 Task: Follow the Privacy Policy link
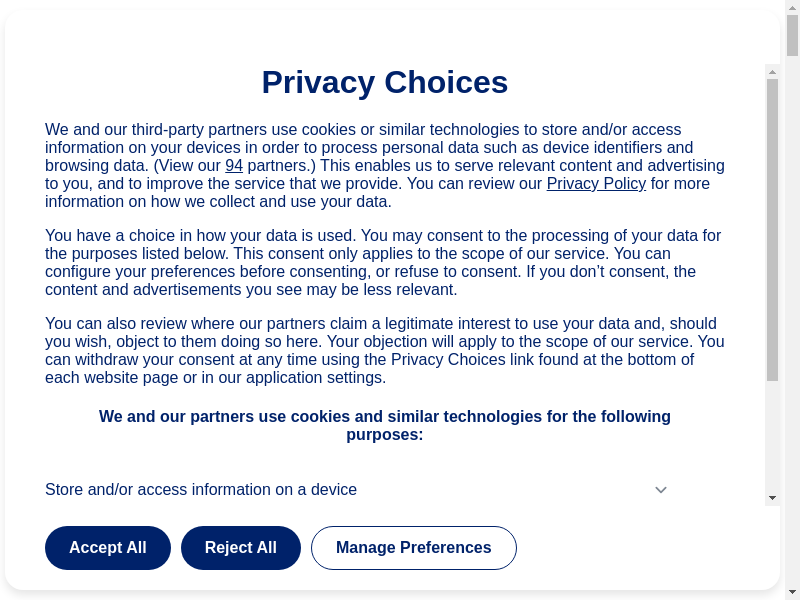point(596,184)
